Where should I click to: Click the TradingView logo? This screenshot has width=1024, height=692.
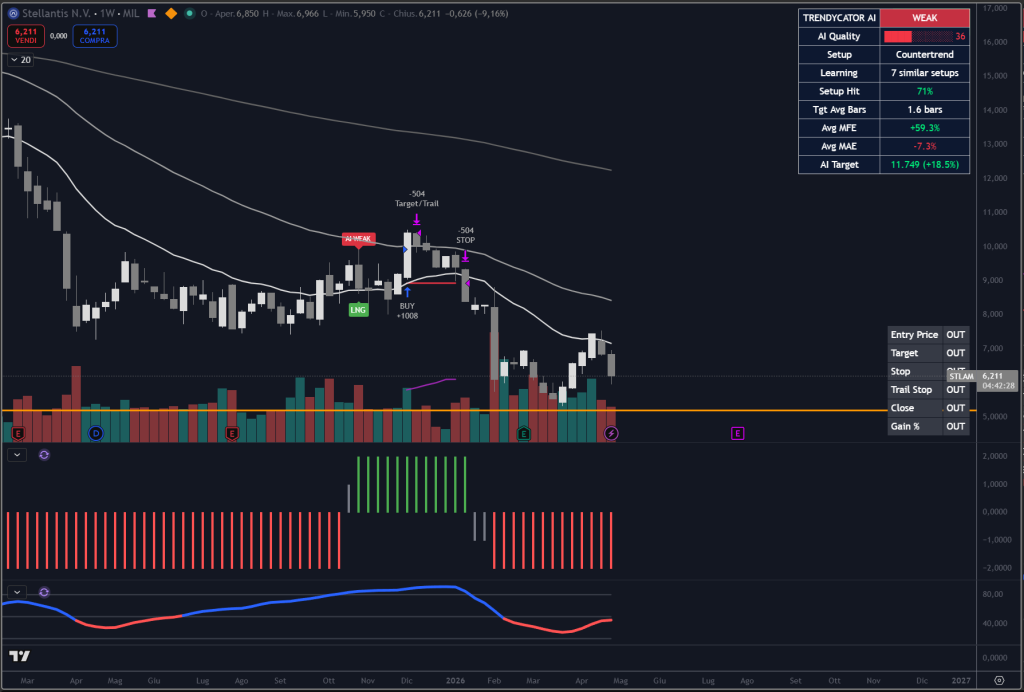click(20, 656)
